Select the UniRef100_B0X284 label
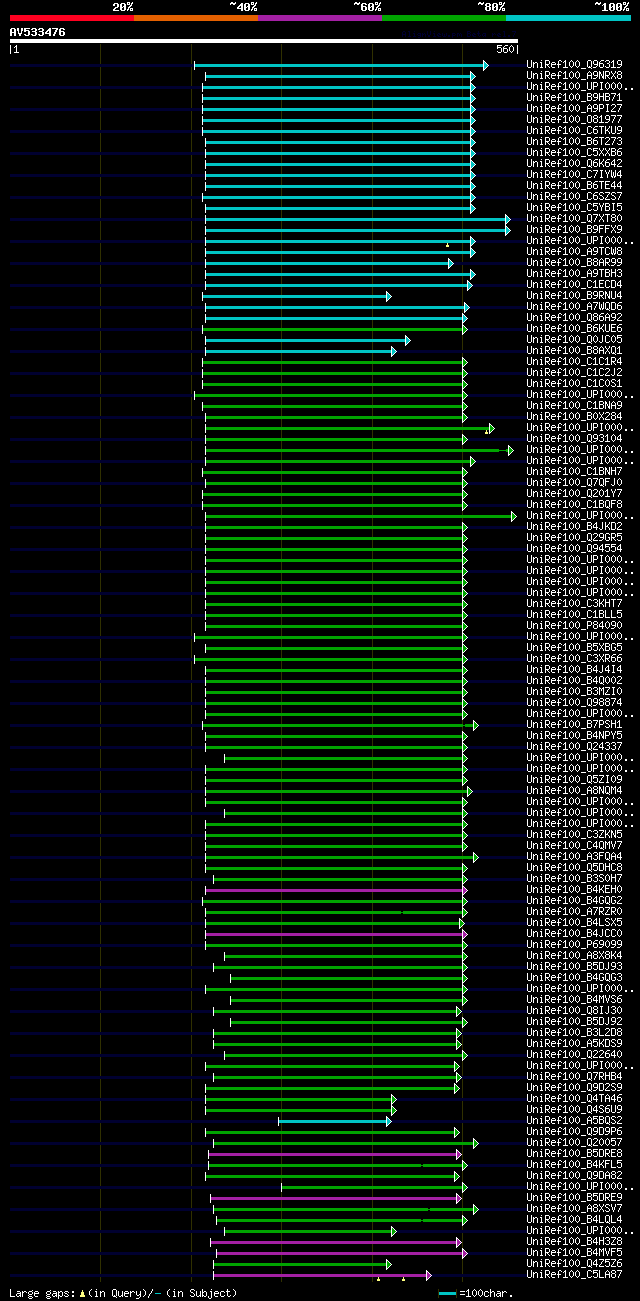 [574, 417]
